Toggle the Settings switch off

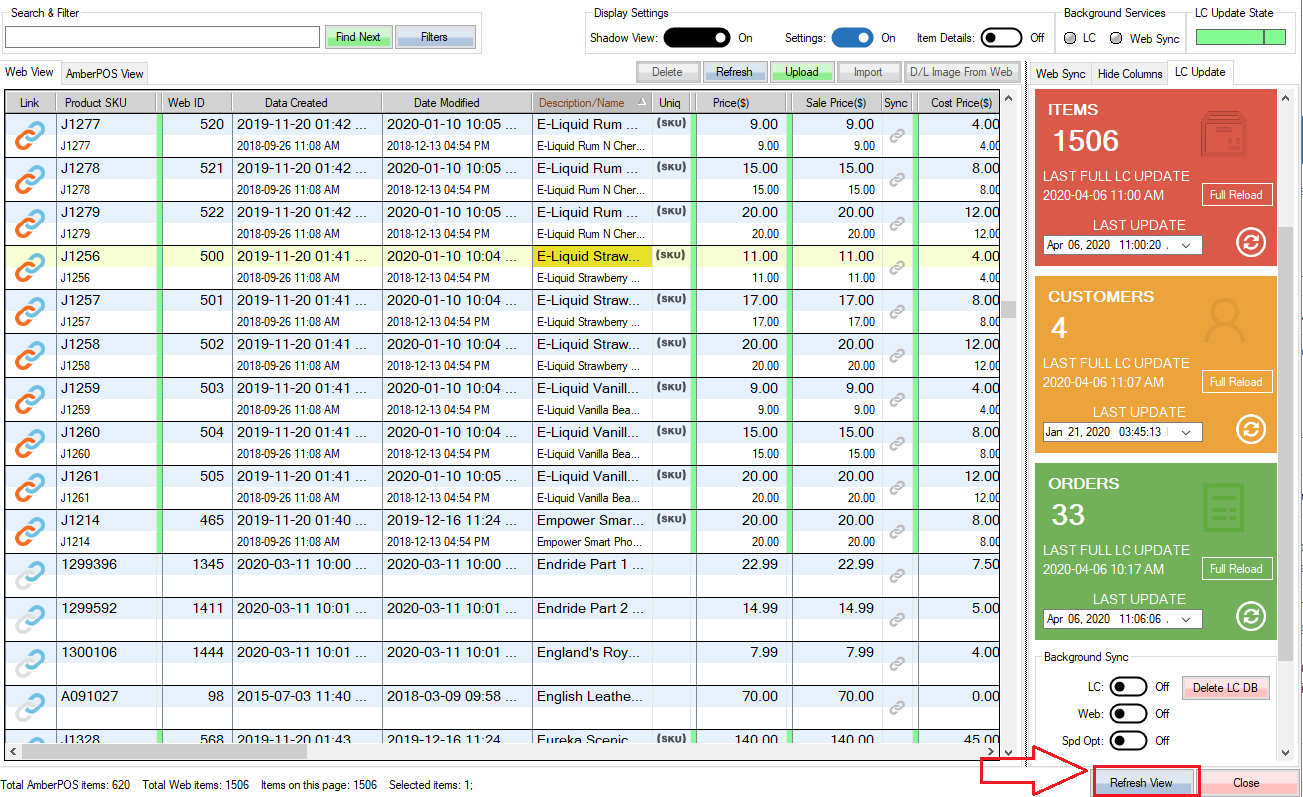(x=852, y=38)
